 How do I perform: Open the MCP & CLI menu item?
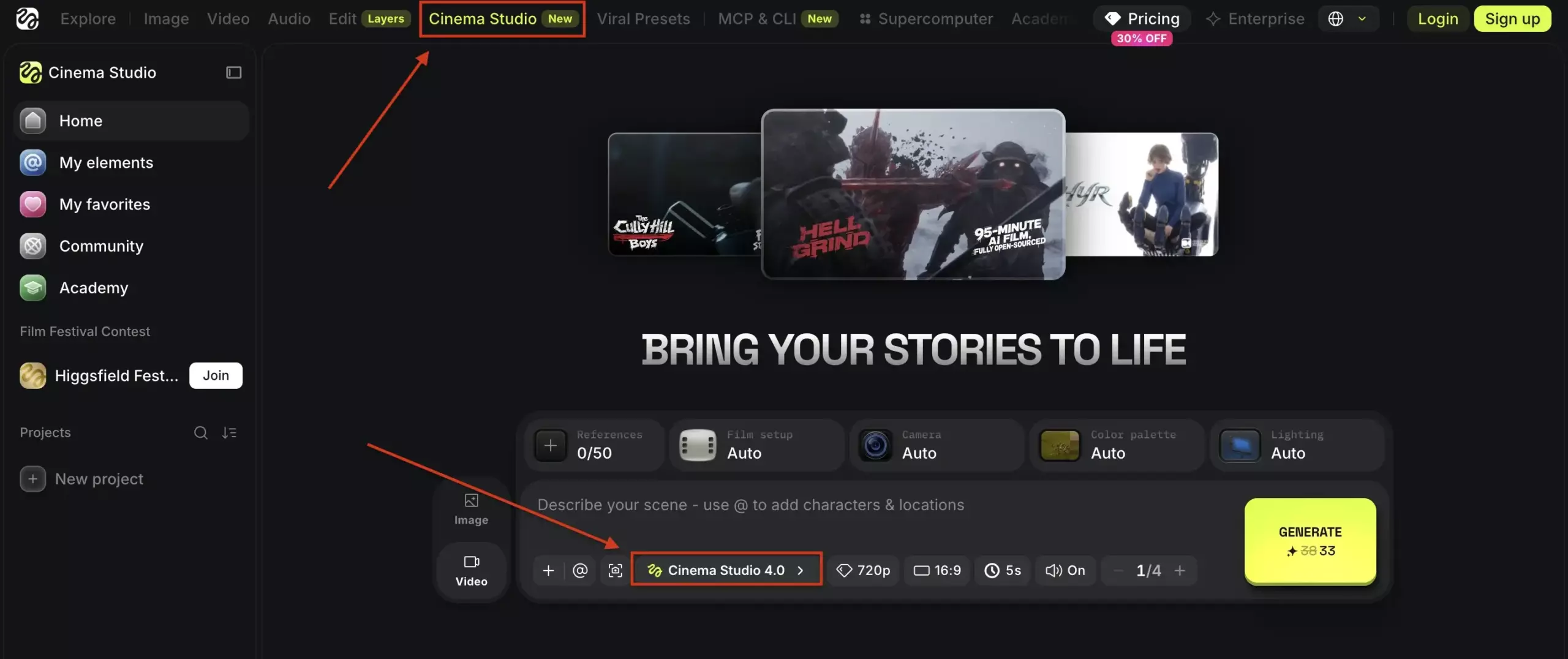(x=777, y=19)
